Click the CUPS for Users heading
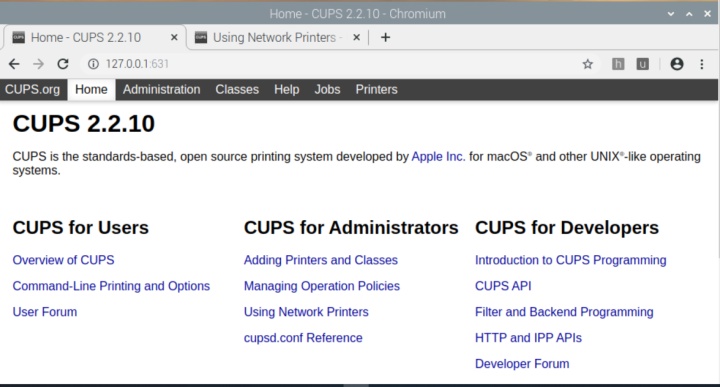Image resolution: width=720 pixels, height=387 pixels. tap(81, 228)
